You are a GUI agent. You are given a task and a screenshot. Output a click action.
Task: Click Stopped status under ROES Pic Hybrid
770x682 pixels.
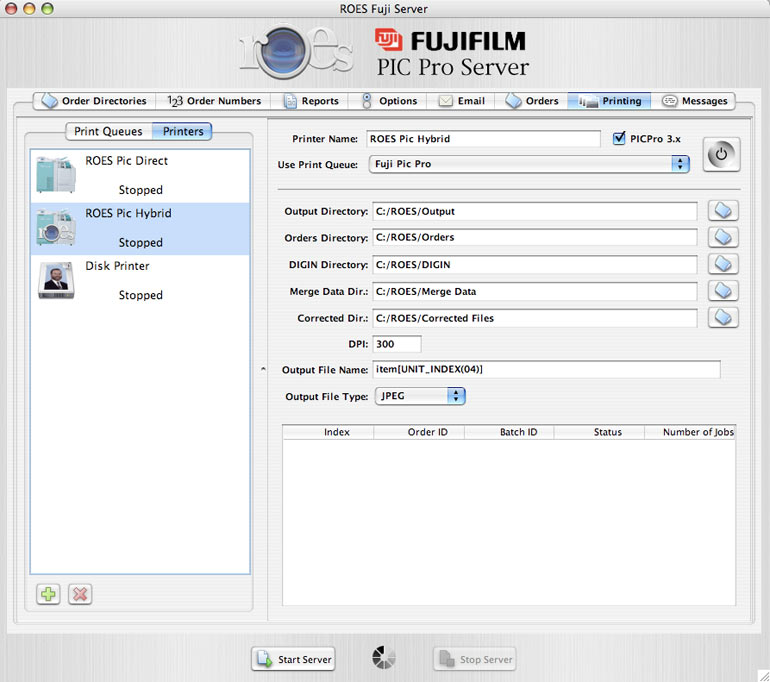pos(140,243)
